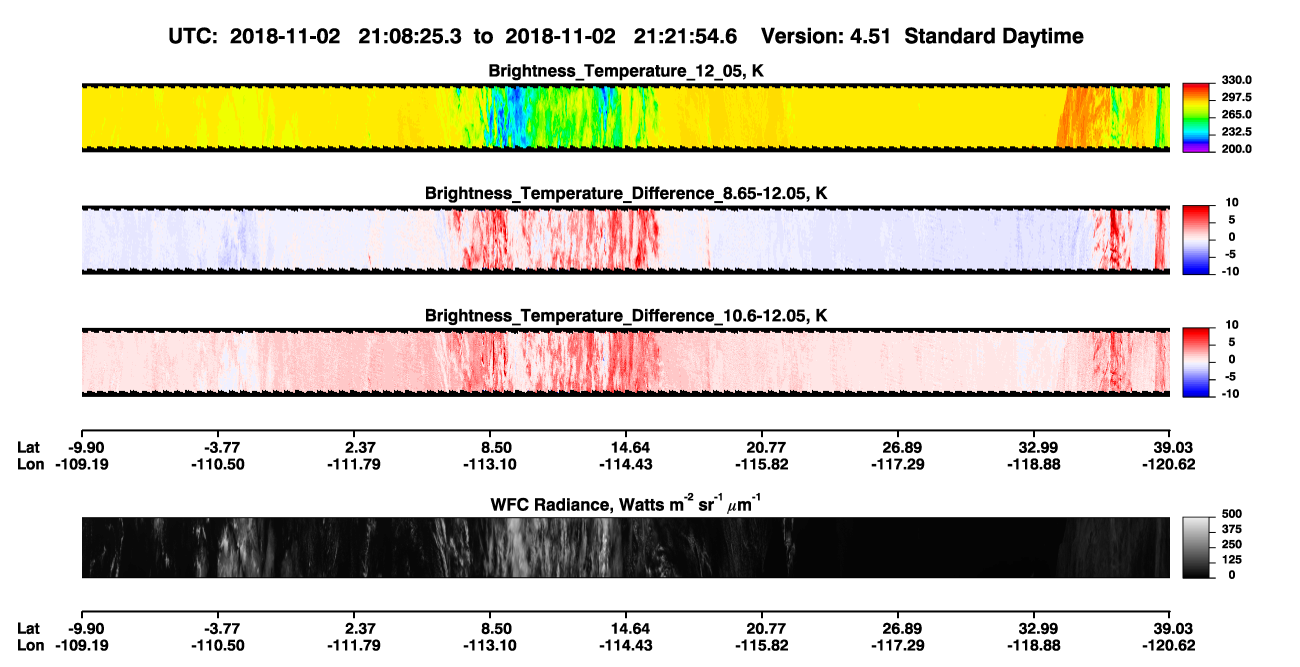Click the 10.6-12.05 difference image strip
This screenshot has height=667, width=1300.
coord(625,362)
